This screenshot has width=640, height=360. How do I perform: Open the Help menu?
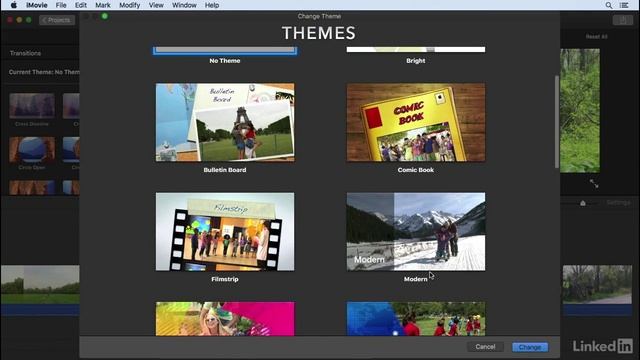[212, 5]
